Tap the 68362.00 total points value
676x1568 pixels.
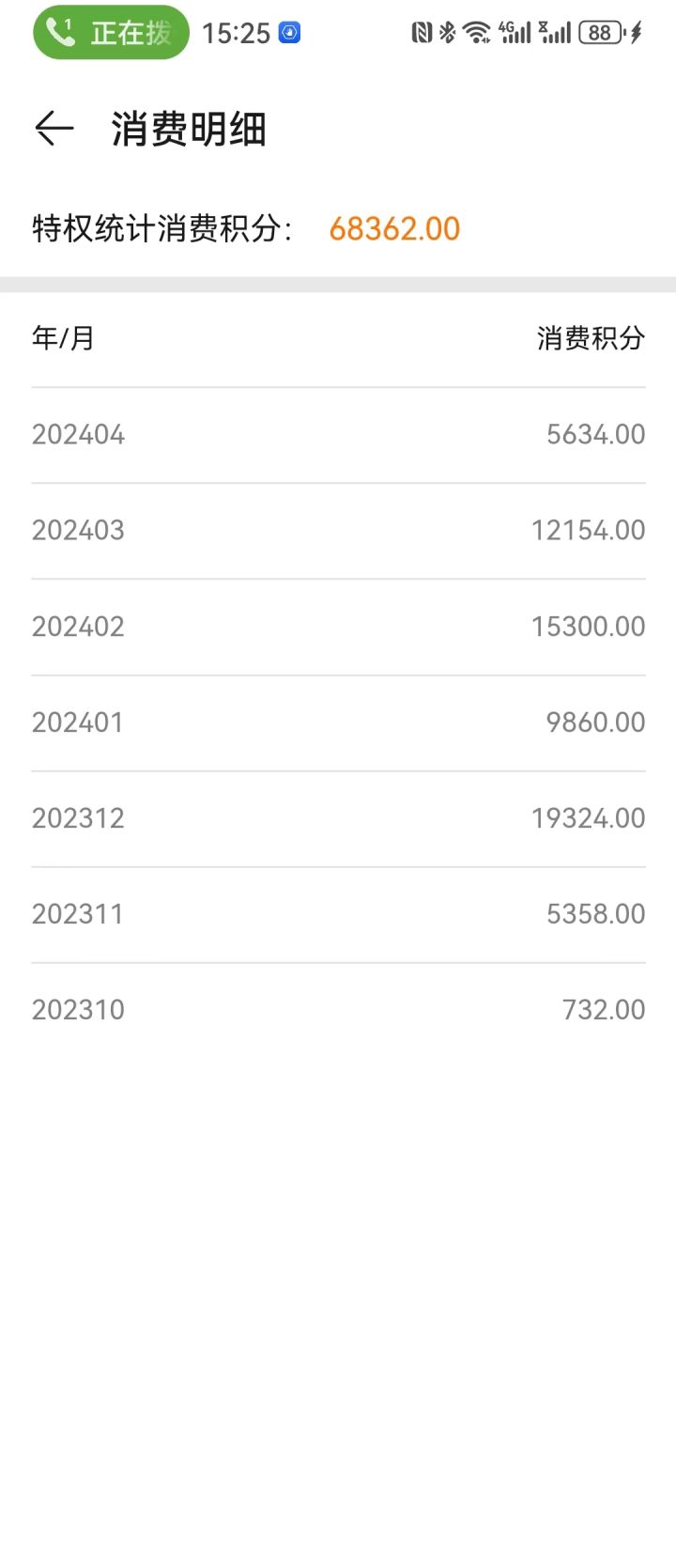[x=394, y=228]
